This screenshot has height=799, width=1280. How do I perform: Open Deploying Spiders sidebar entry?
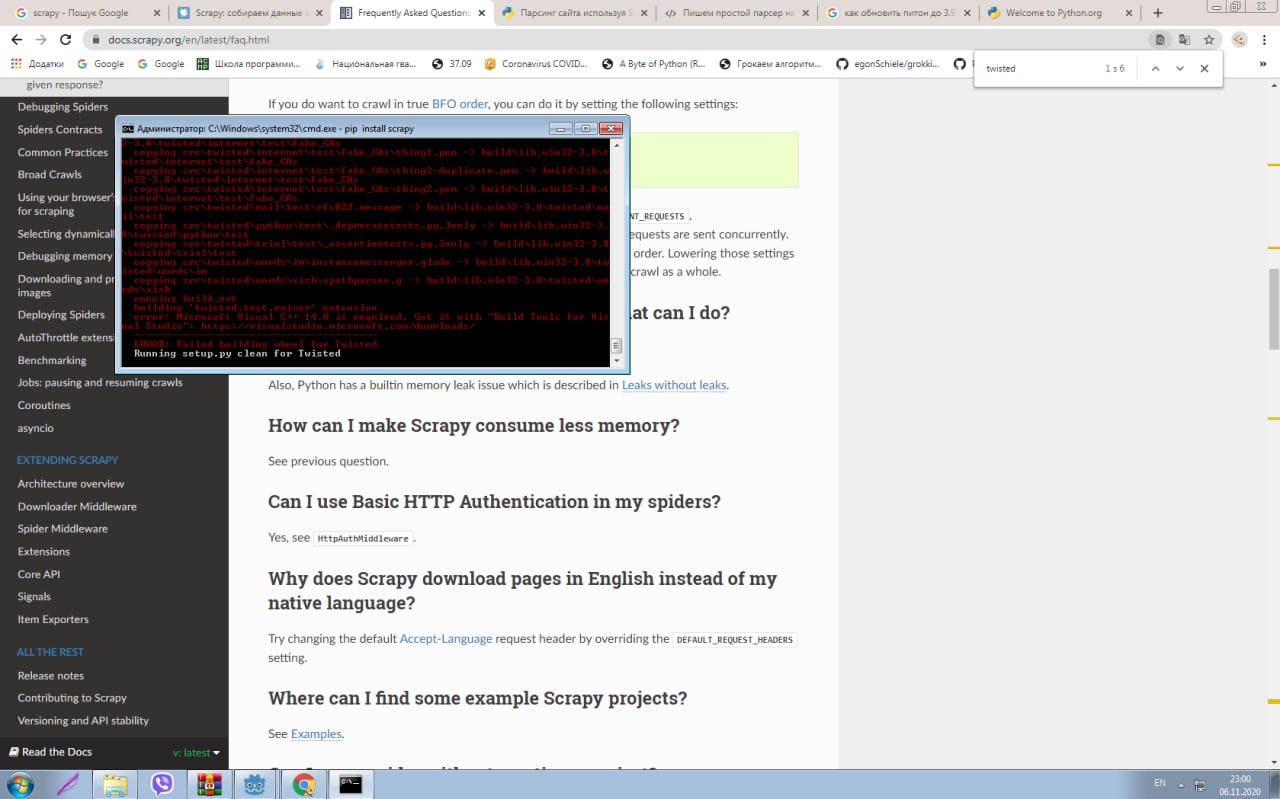pos(61,315)
